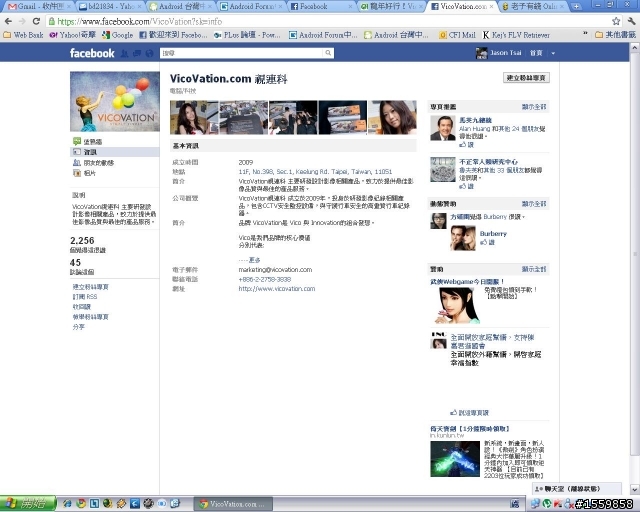The image size is (640, 512).
Task: Click the search magnifier button
Action: click(328, 53)
